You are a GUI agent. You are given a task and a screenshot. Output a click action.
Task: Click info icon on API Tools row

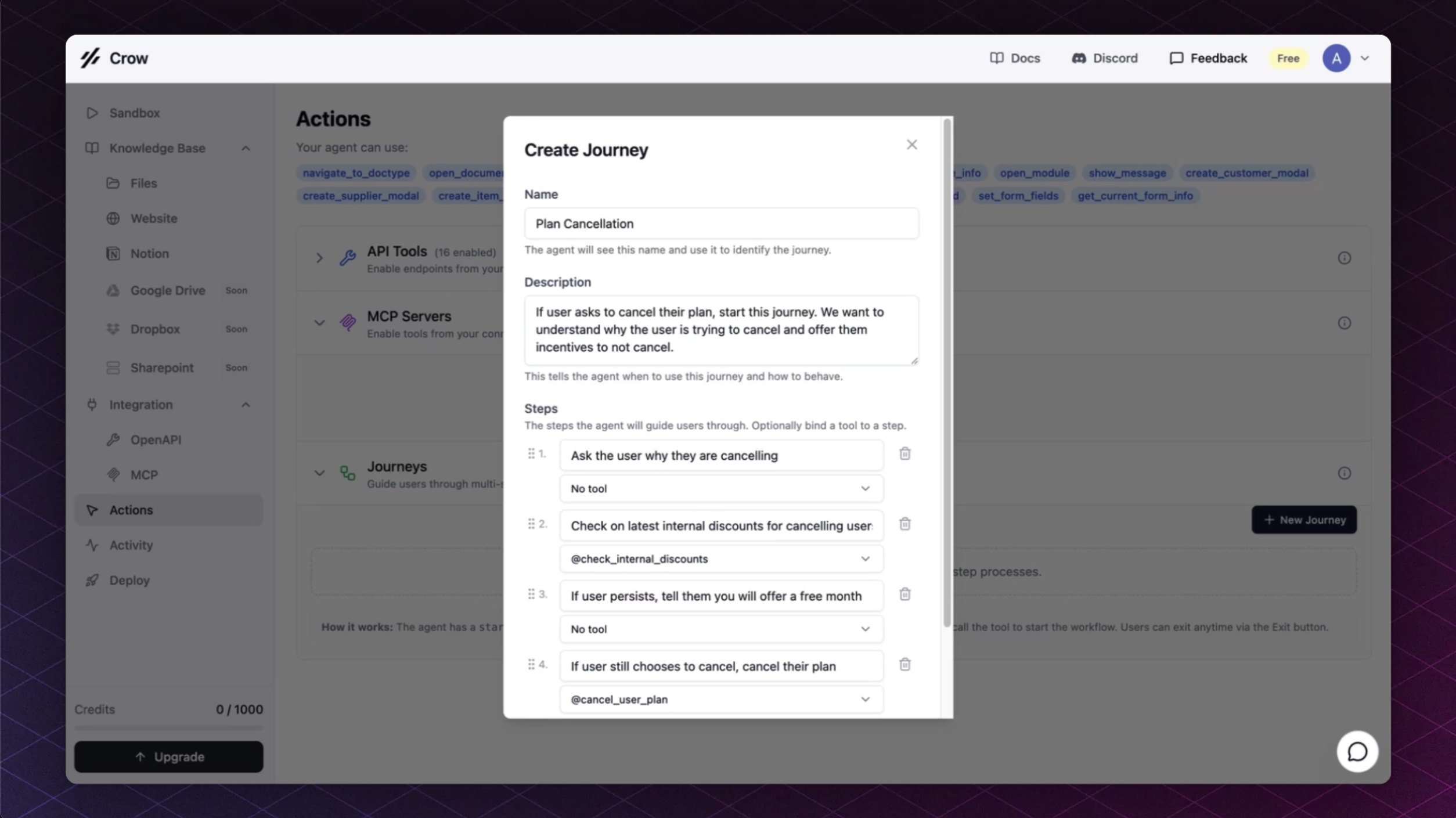point(1344,258)
